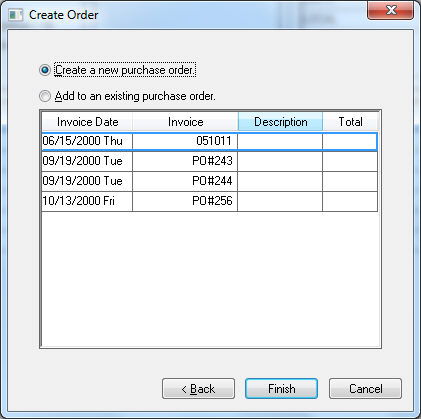Screen dimensions: 421x419
Task: Sort by Invoice Date column header
Action: click(87, 122)
